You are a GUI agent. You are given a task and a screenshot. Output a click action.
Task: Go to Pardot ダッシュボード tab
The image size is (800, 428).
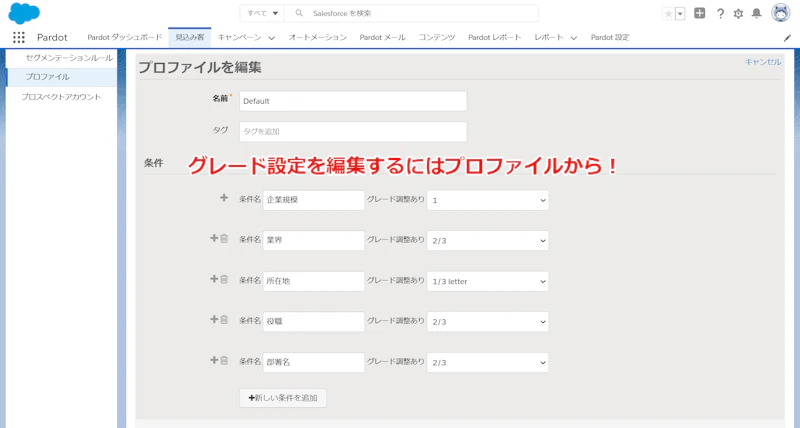(x=125, y=37)
